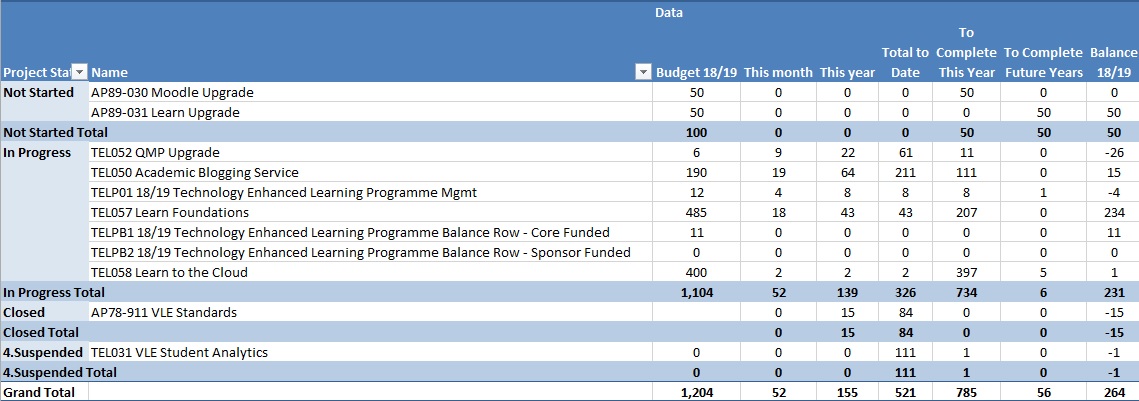Select the Grand Total row label
The width and height of the screenshot is (1139, 401).
click(39, 392)
